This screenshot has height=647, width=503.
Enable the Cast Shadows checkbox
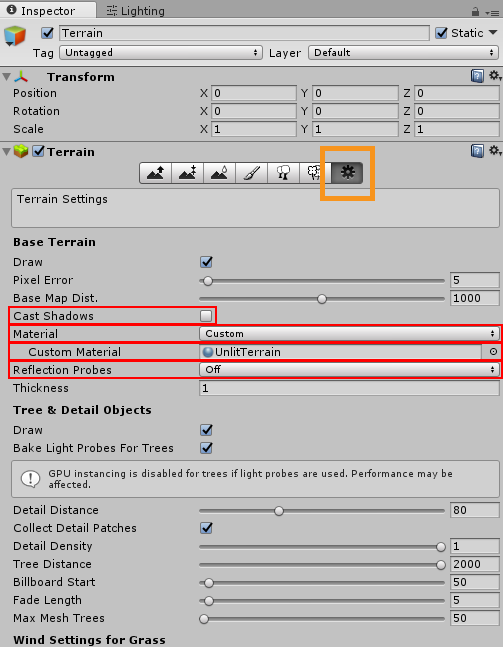[206, 316]
